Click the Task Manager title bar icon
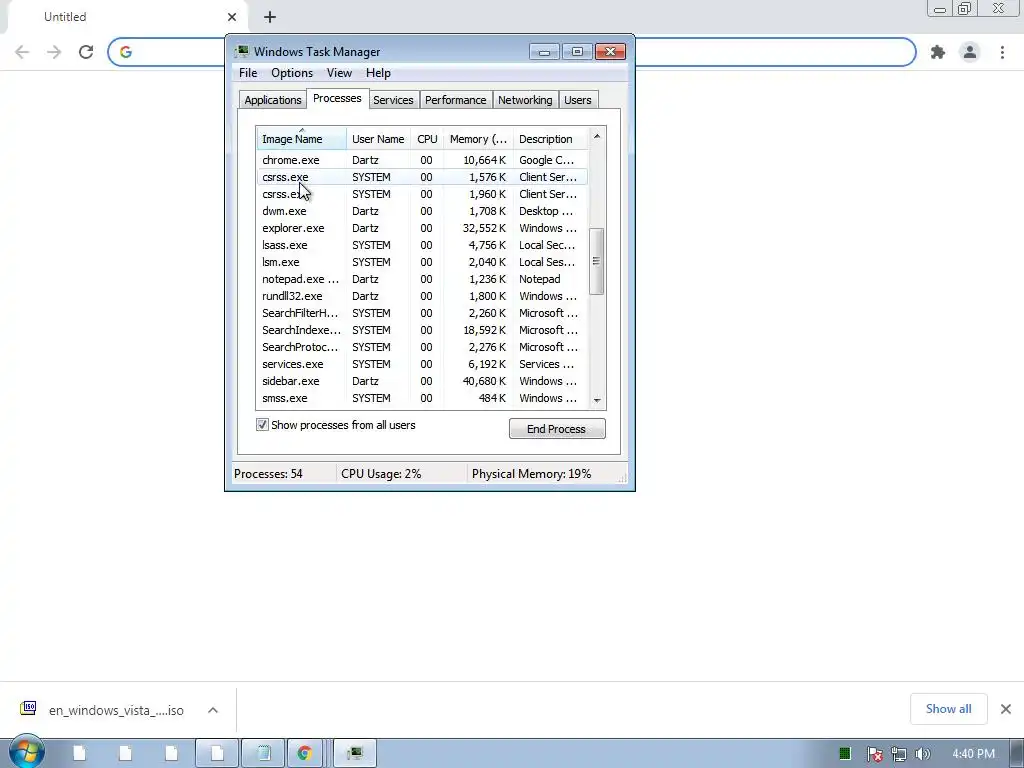Viewport: 1024px width, 768px height. click(x=242, y=52)
